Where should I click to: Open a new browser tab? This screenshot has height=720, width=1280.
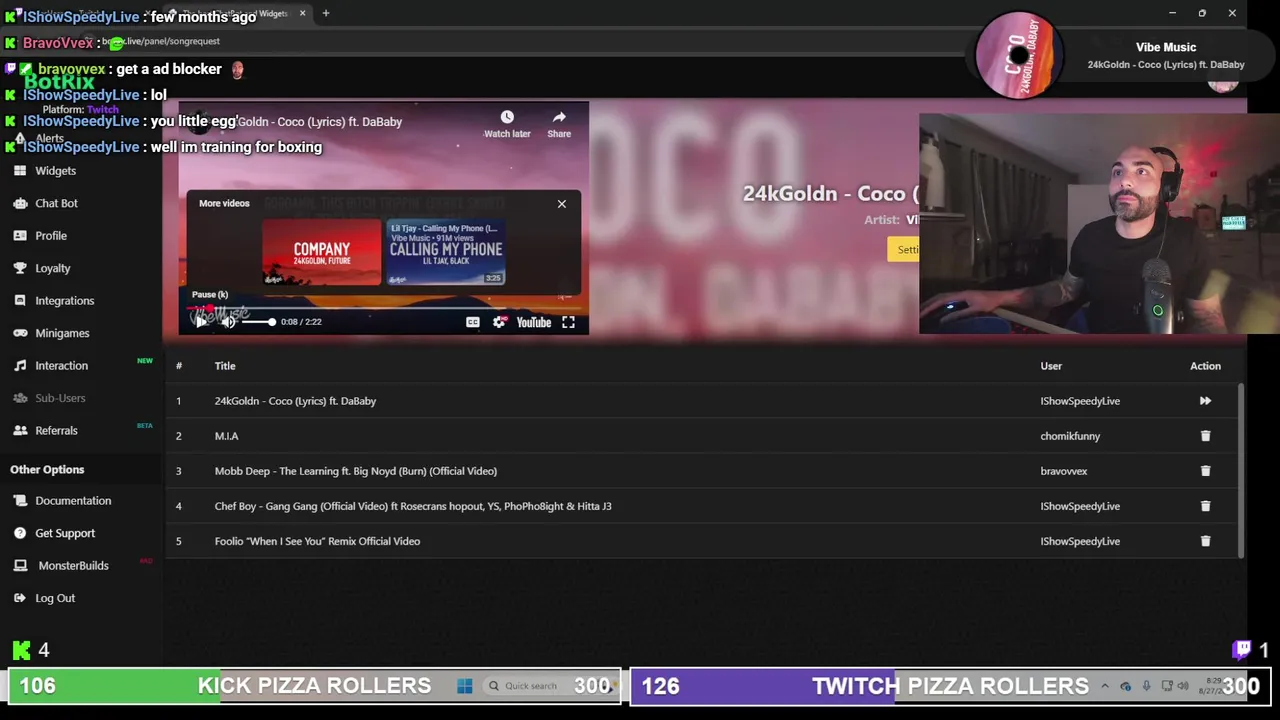pos(326,13)
